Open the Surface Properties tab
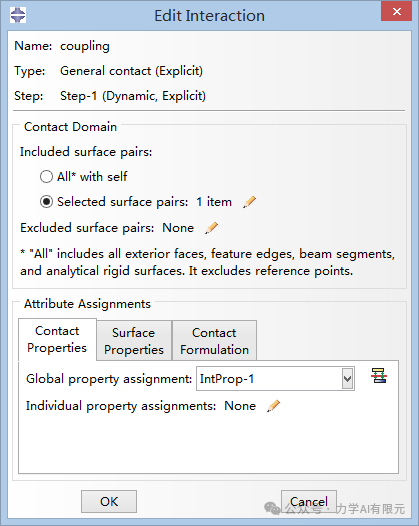 coord(134,341)
